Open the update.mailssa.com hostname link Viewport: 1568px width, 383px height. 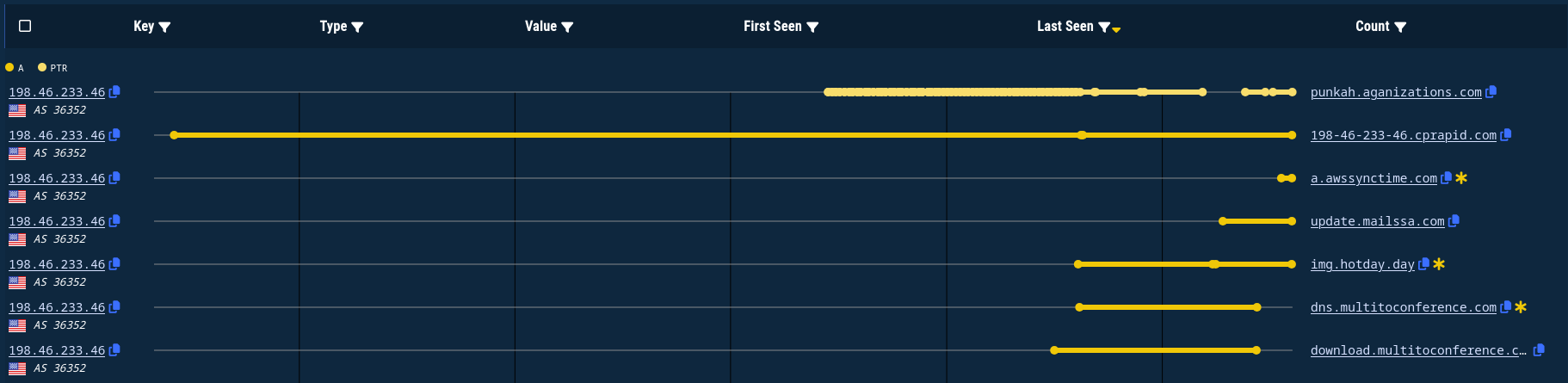(x=1377, y=221)
